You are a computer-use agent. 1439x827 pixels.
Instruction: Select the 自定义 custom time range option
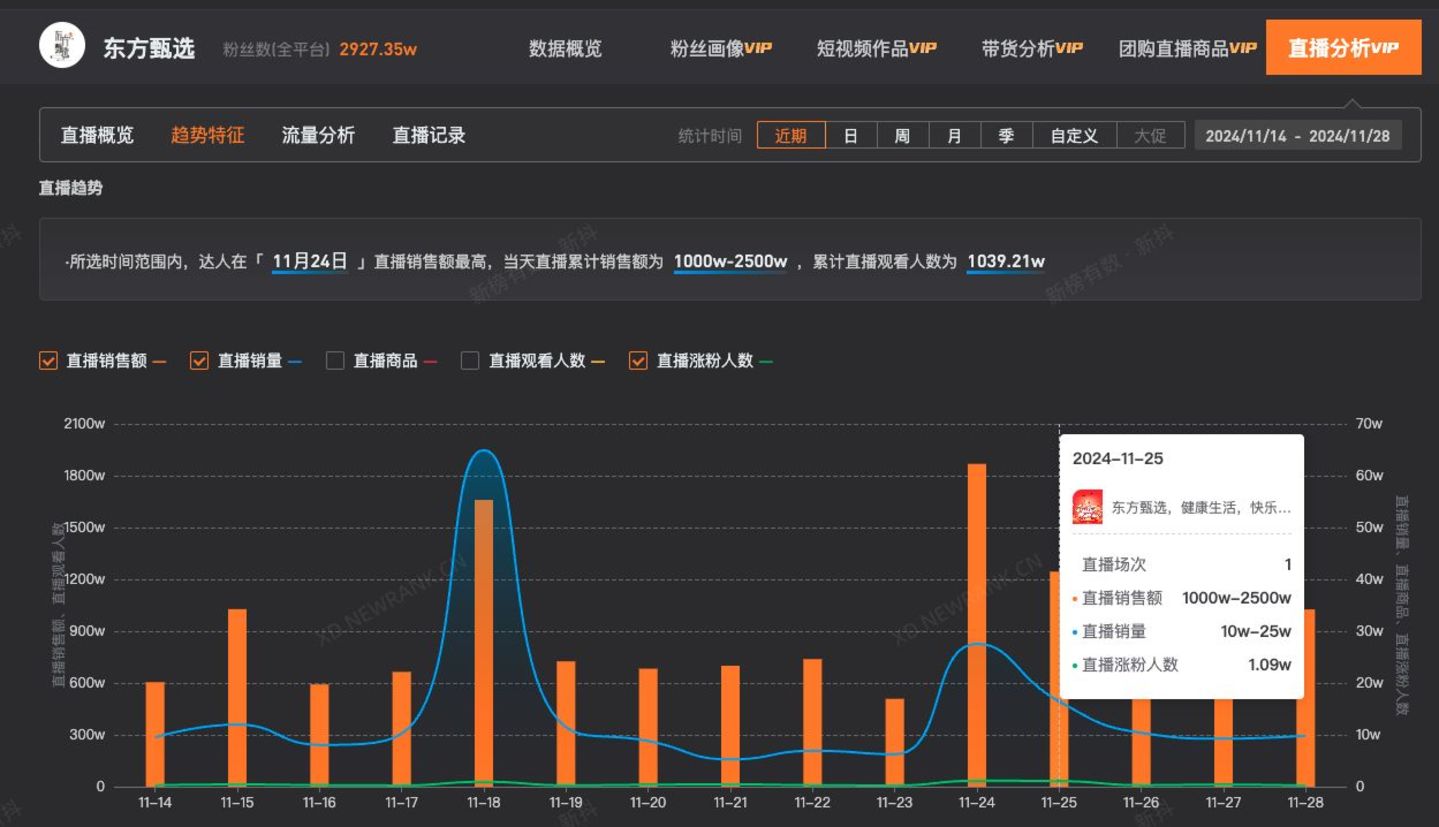pos(1074,136)
